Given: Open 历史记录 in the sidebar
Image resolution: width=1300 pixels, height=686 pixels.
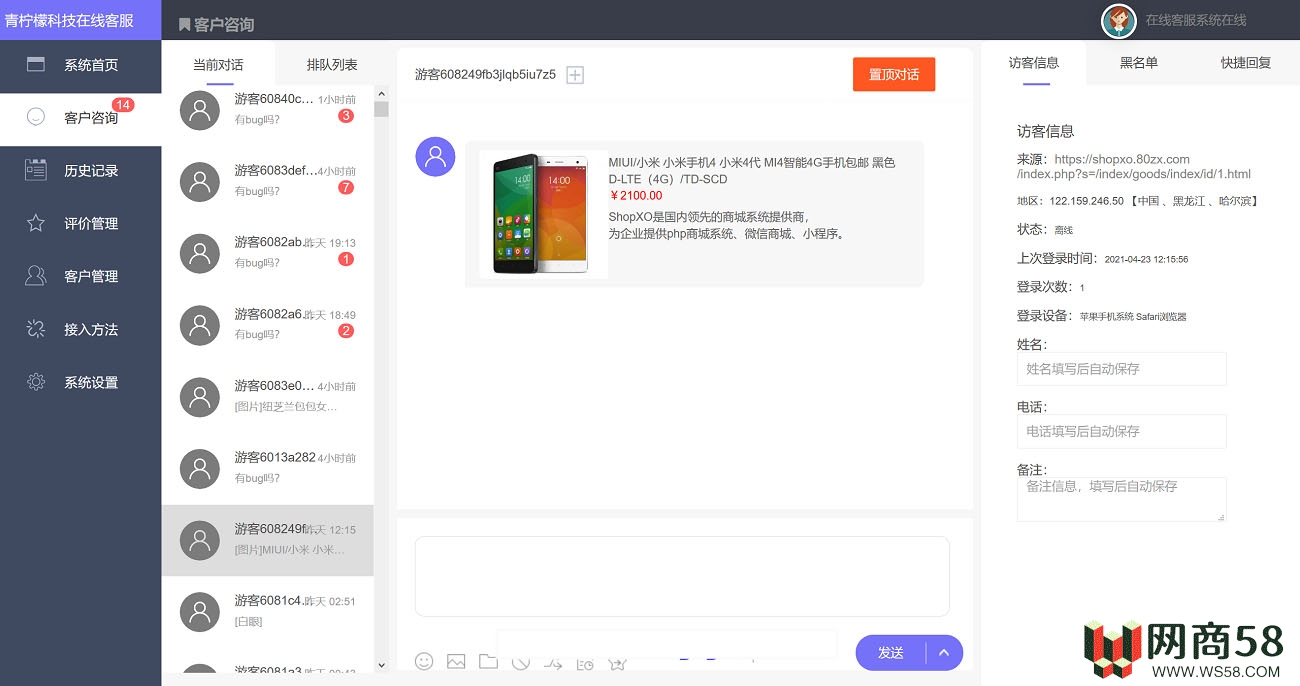Looking at the screenshot, I should click(x=80, y=171).
